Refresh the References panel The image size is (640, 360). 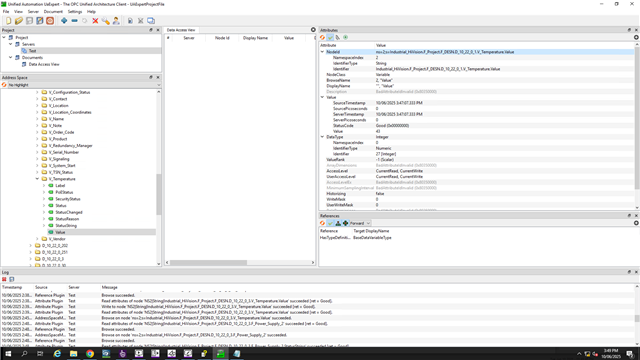click(x=322, y=223)
